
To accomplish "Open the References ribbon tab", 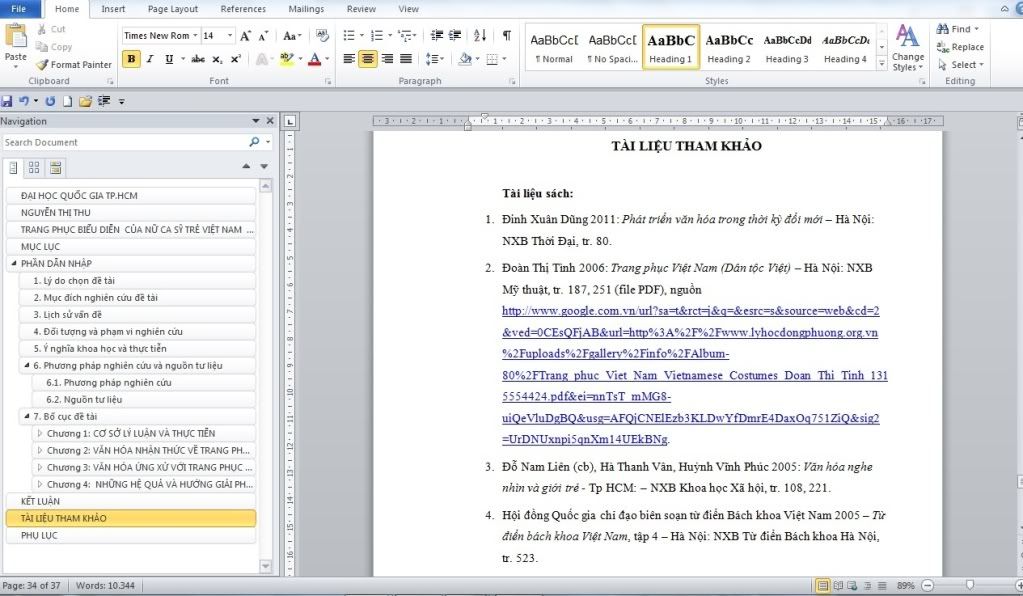I will pyautogui.click(x=243, y=9).
